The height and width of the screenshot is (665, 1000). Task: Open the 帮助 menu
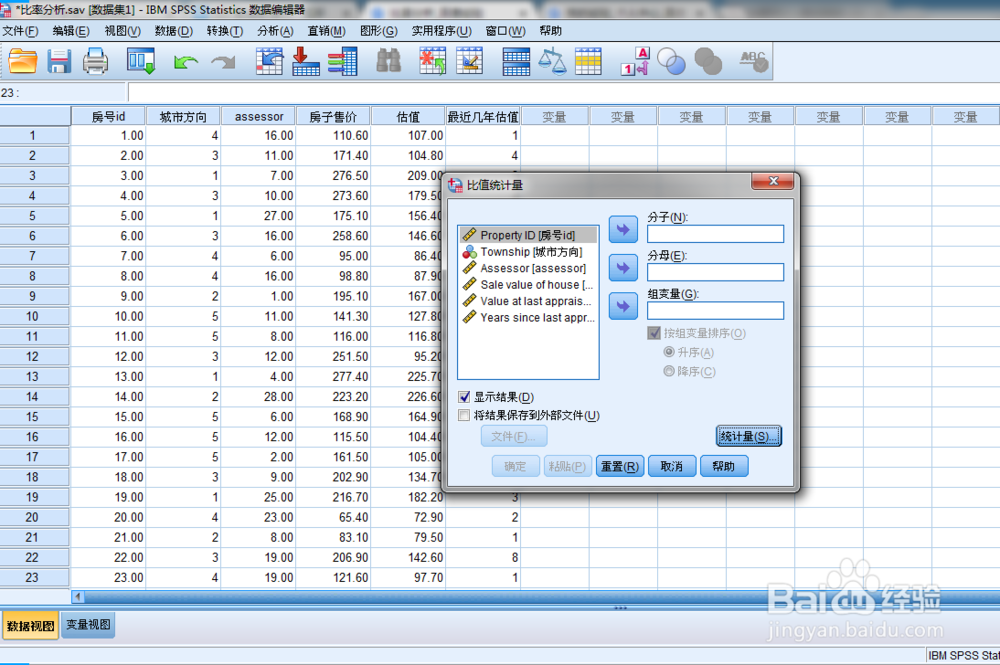[550, 31]
